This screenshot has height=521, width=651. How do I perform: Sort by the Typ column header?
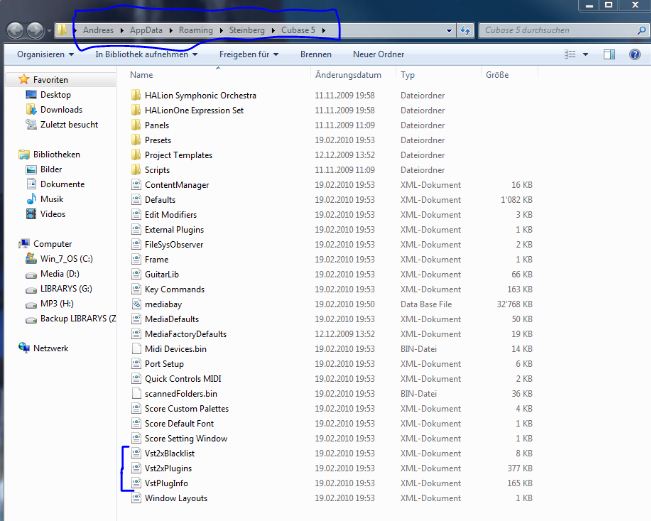(407, 75)
